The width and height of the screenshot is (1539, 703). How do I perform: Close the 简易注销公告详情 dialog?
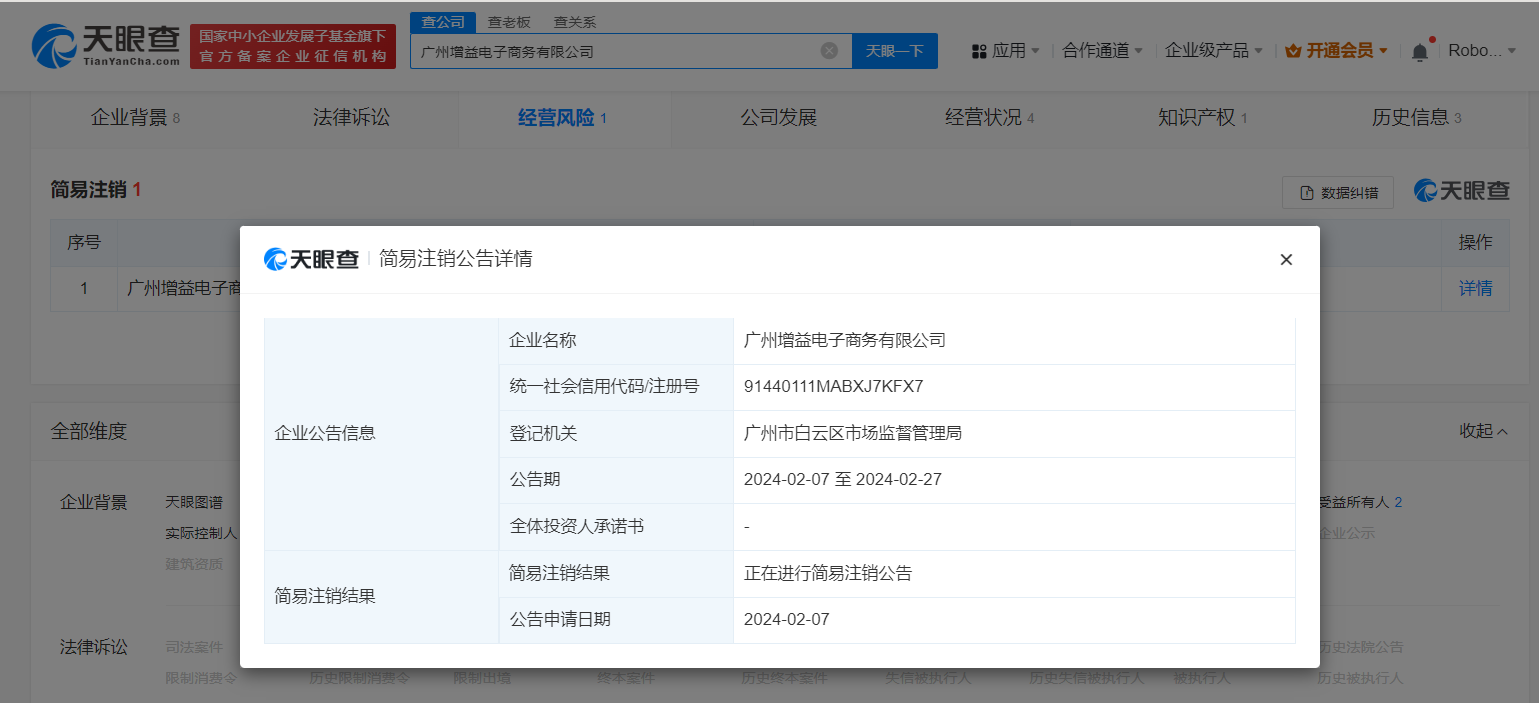[x=1286, y=260]
